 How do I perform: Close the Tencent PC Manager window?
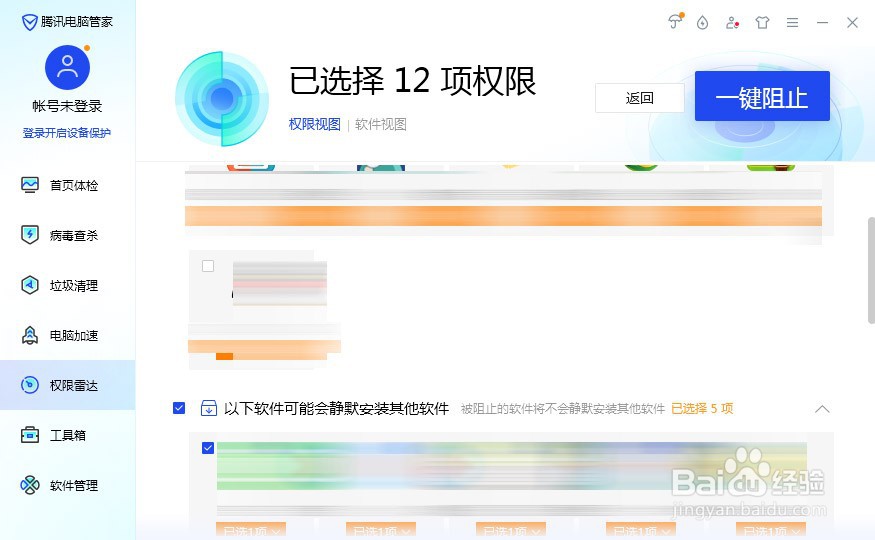pos(852,22)
